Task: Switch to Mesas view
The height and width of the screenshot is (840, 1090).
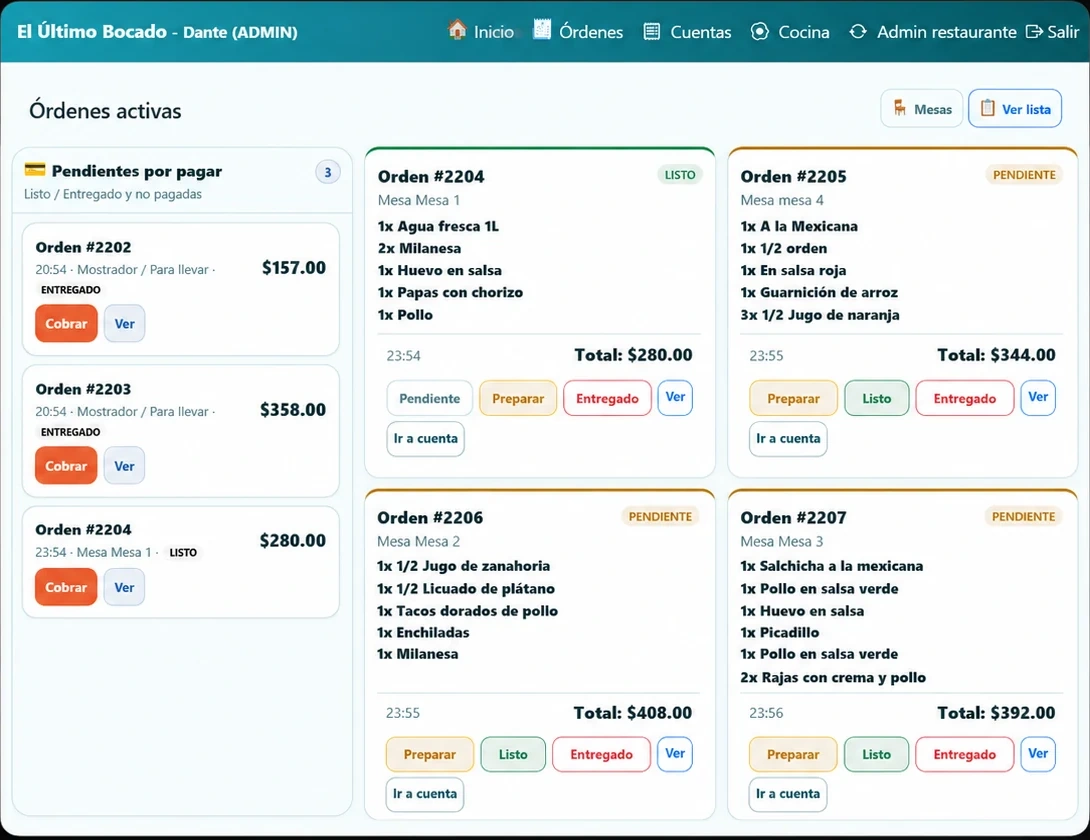Action: tap(922, 108)
